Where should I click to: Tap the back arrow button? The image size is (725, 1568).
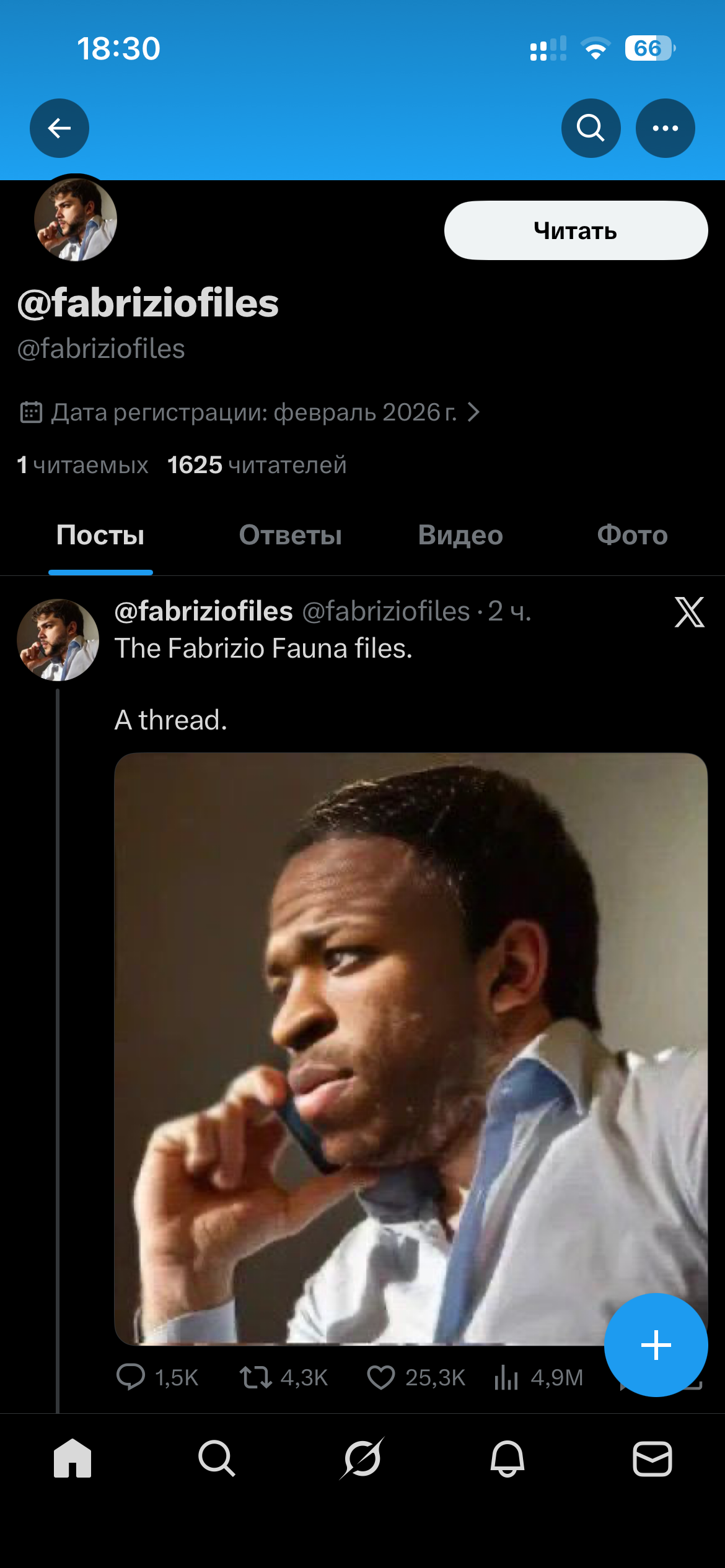[59, 128]
